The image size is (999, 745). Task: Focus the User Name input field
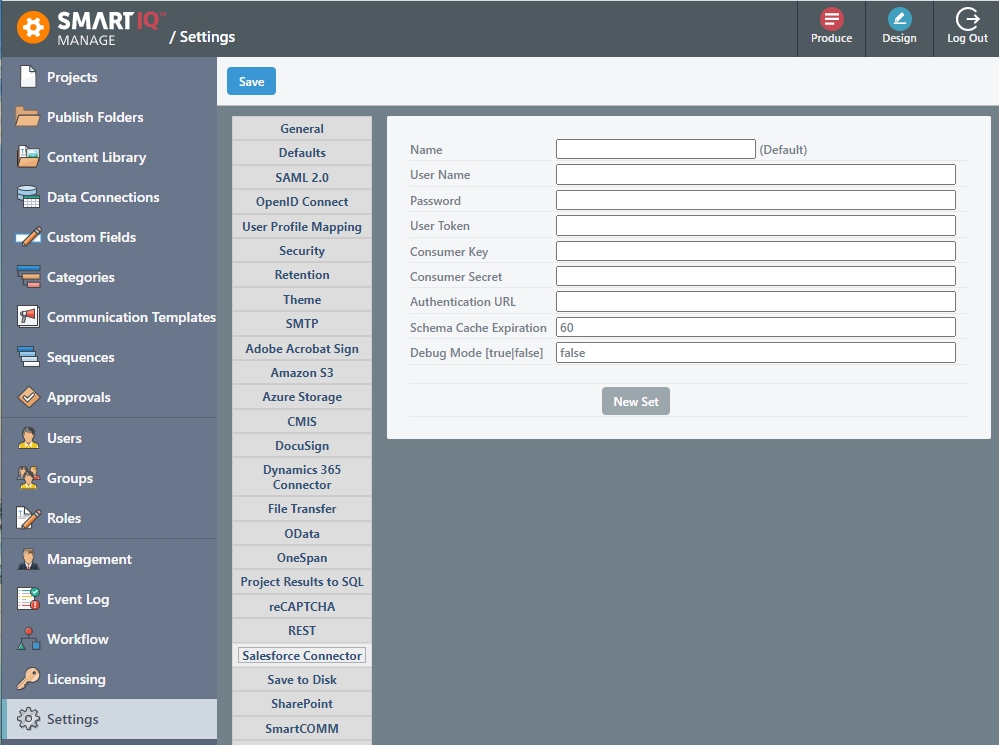(756, 175)
